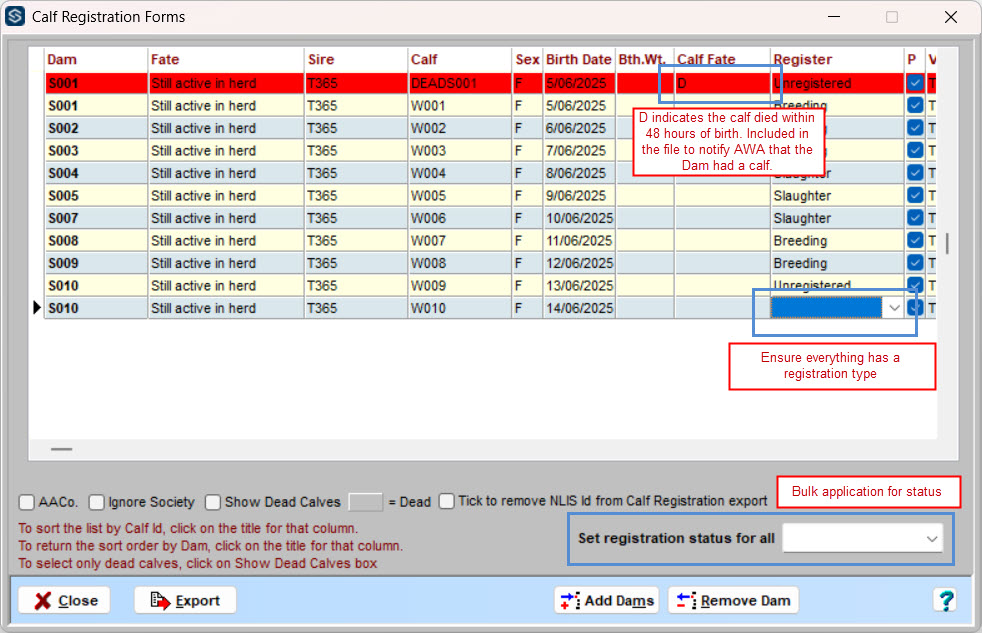
Task: Expand Set registration status for all dropdown
Action: (932, 538)
